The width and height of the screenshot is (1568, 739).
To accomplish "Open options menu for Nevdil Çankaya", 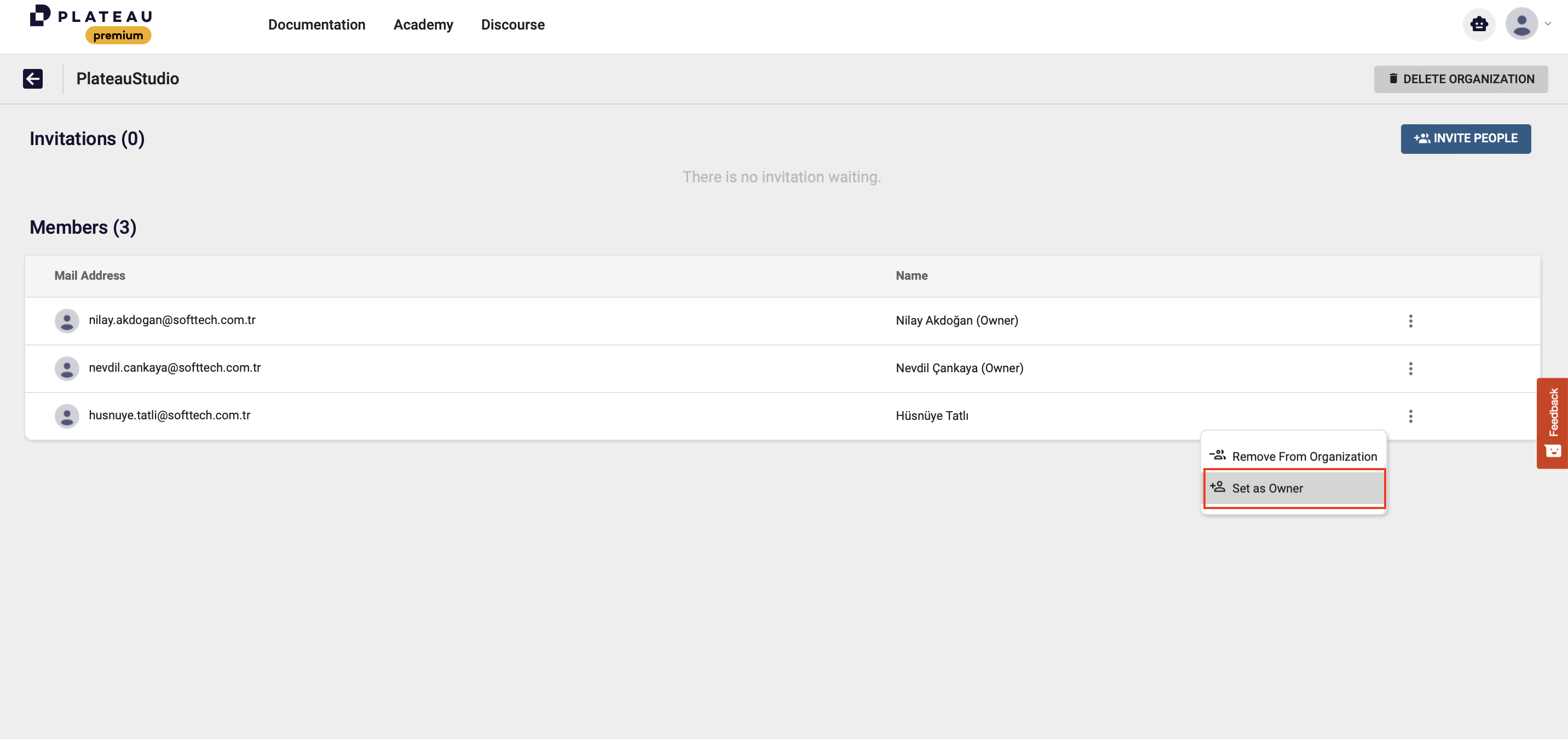I will click(1410, 368).
